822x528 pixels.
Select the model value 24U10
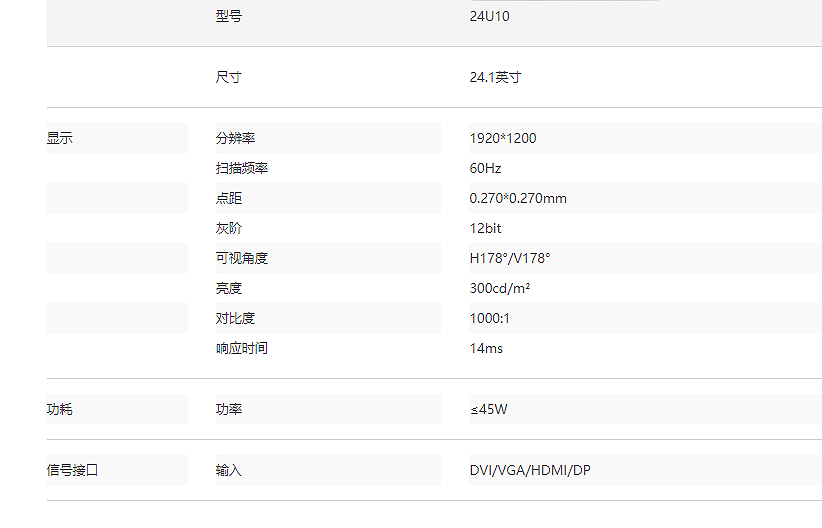(489, 16)
